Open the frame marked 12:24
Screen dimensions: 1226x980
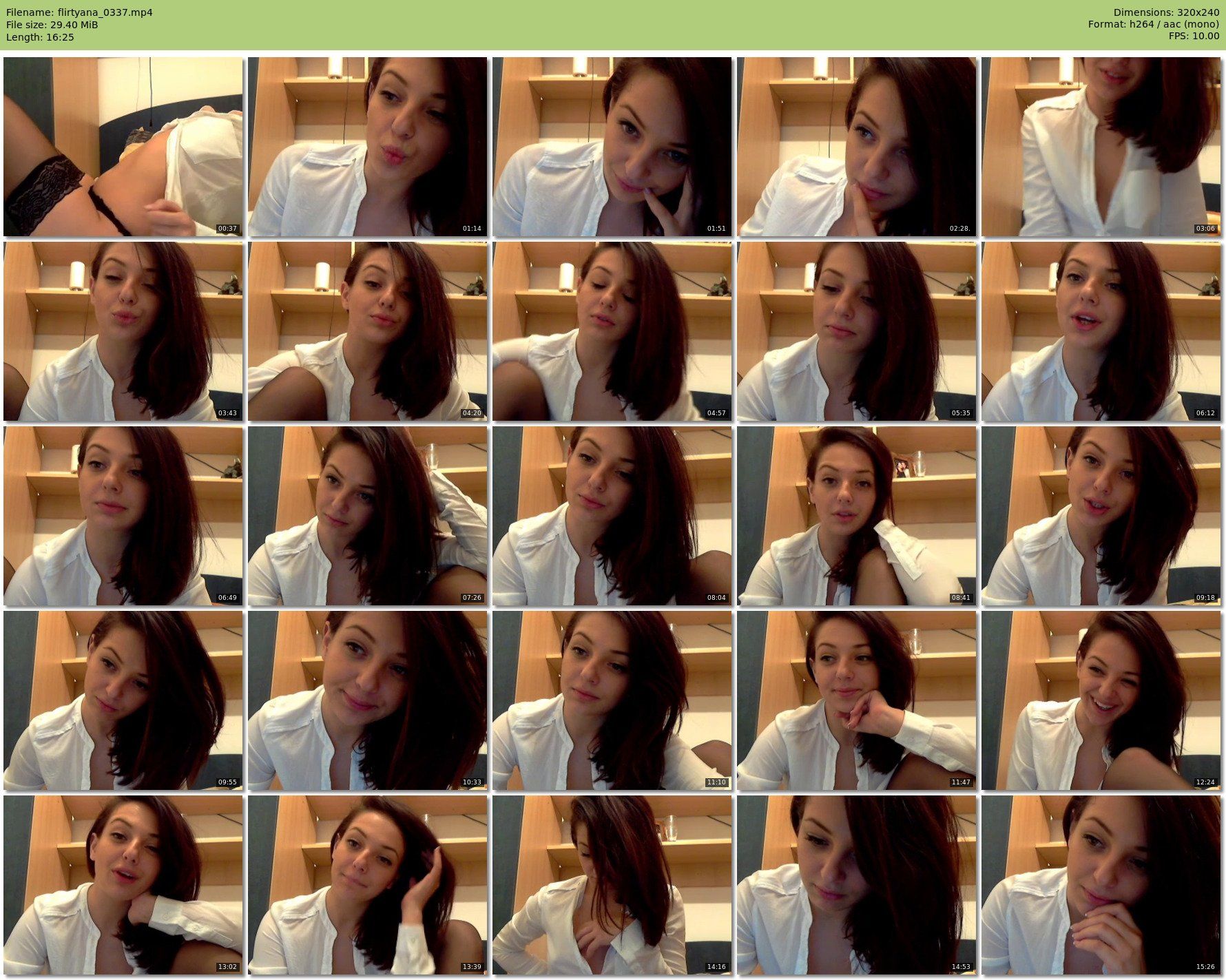tap(1101, 700)
